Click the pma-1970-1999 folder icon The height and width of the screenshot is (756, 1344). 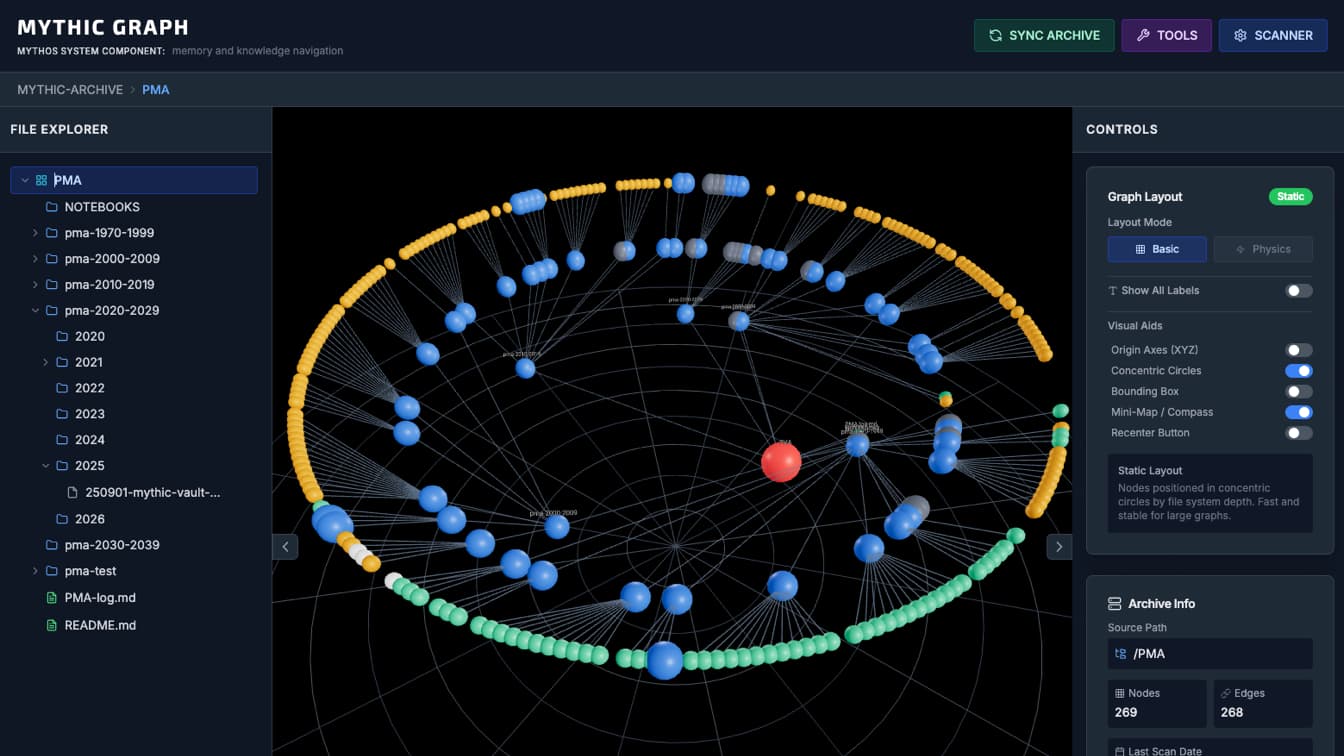(x=52, y=233)
